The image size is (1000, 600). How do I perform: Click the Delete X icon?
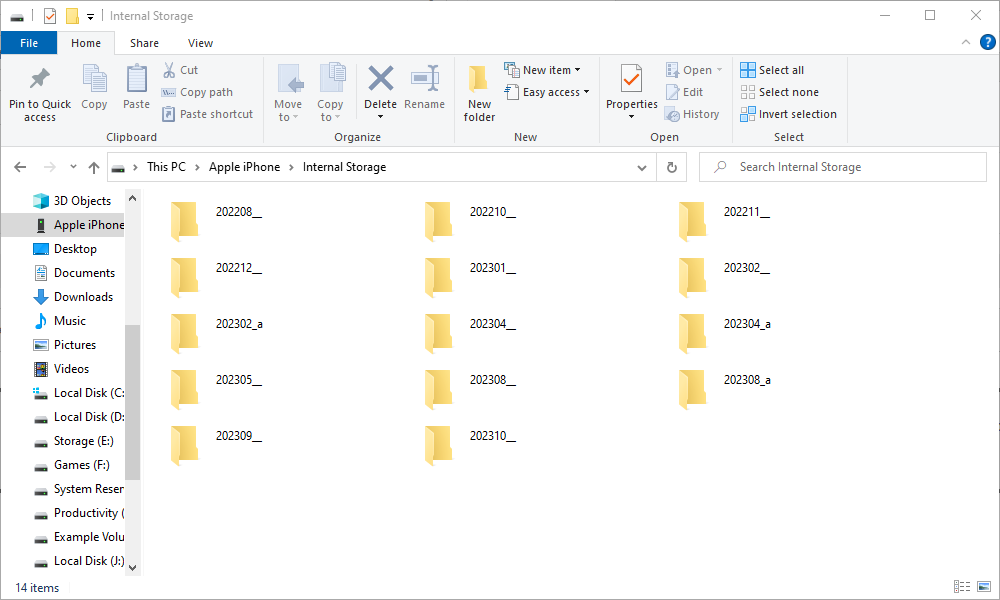coord(381,78)
